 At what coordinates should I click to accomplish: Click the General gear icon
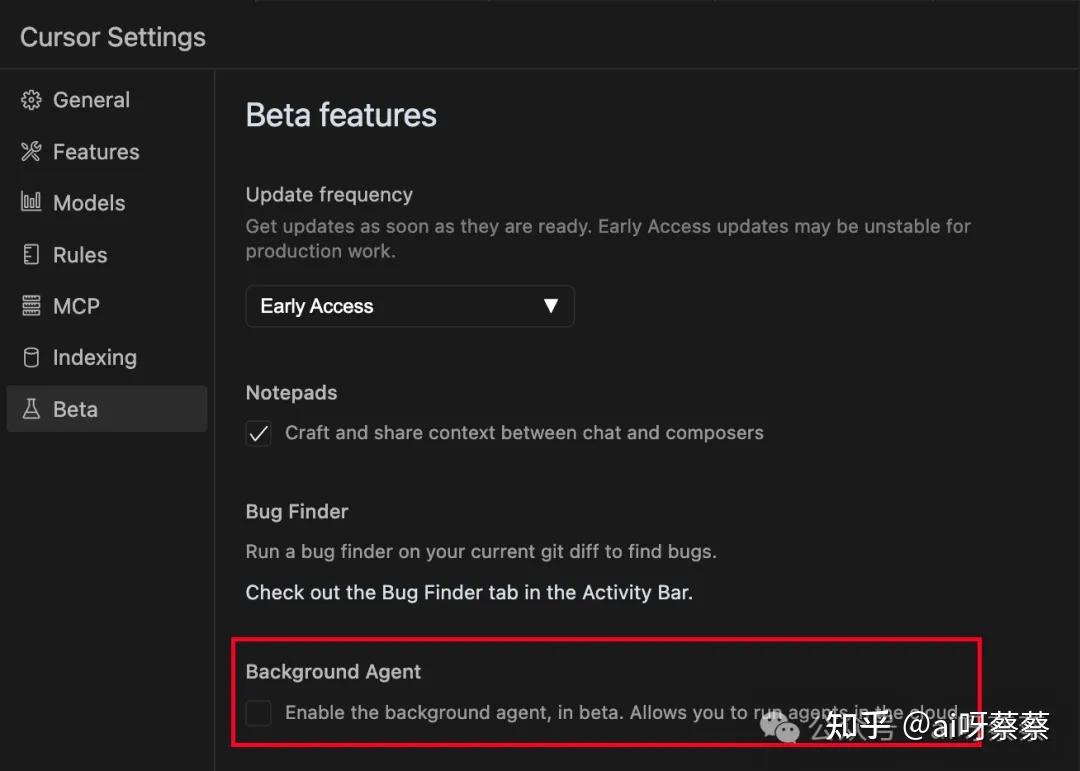pos(31,100)
